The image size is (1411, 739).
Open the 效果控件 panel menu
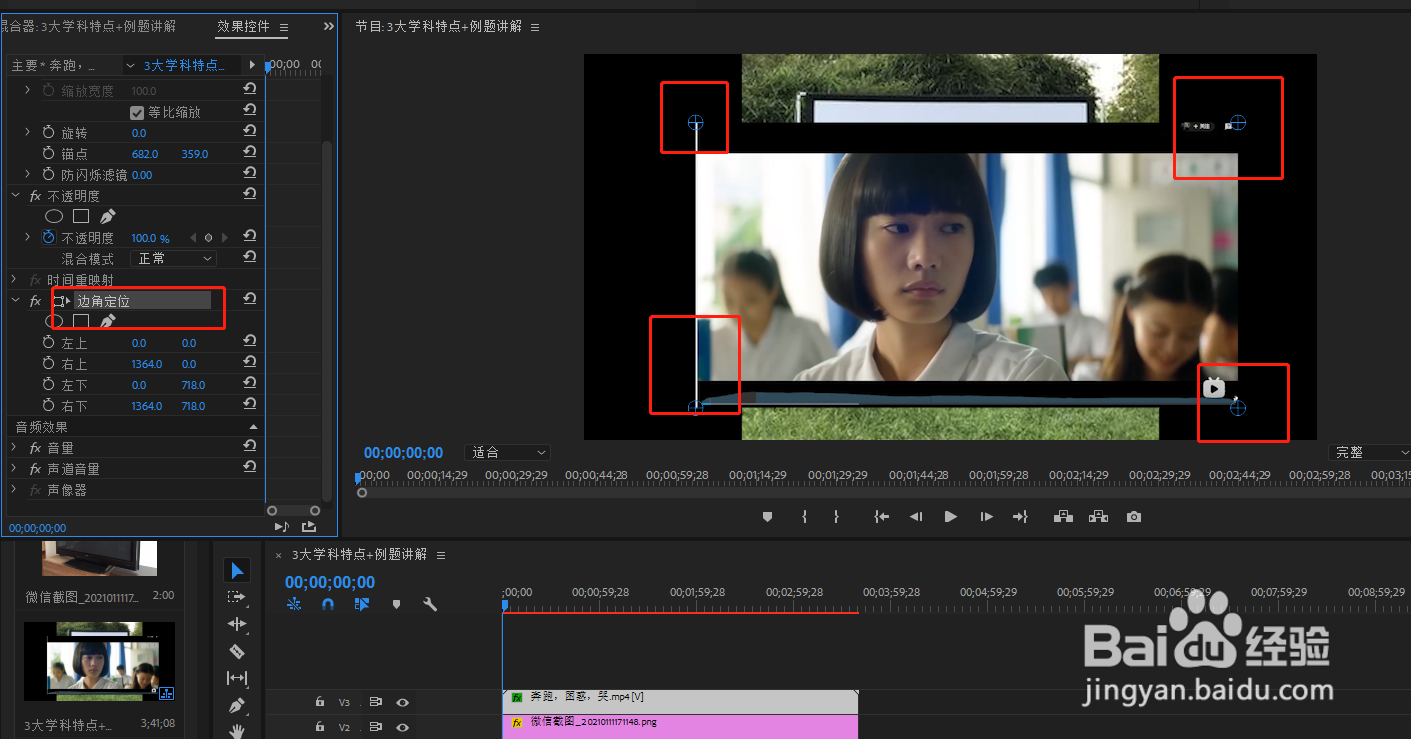coord(284,27)
